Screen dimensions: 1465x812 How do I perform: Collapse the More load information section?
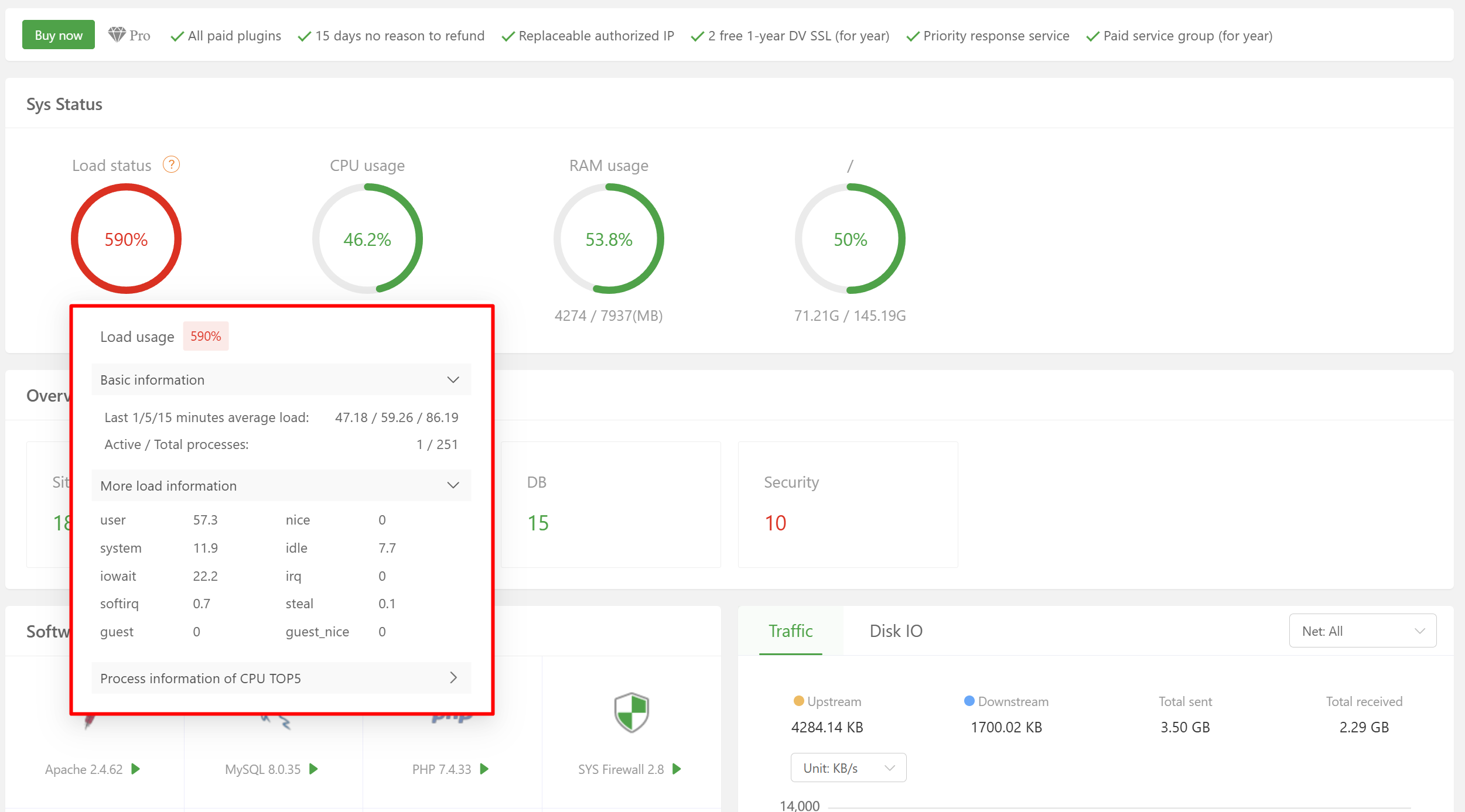pos(452,485)
